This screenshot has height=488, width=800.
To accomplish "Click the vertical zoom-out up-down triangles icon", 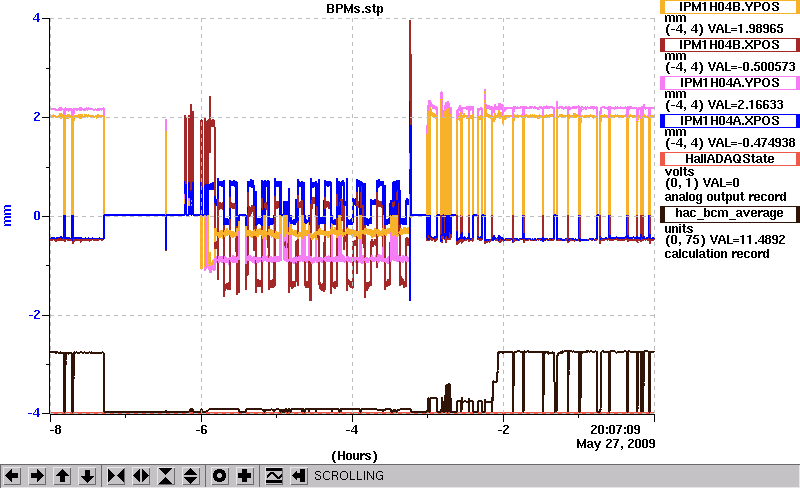I will click(x=191, y=476).
